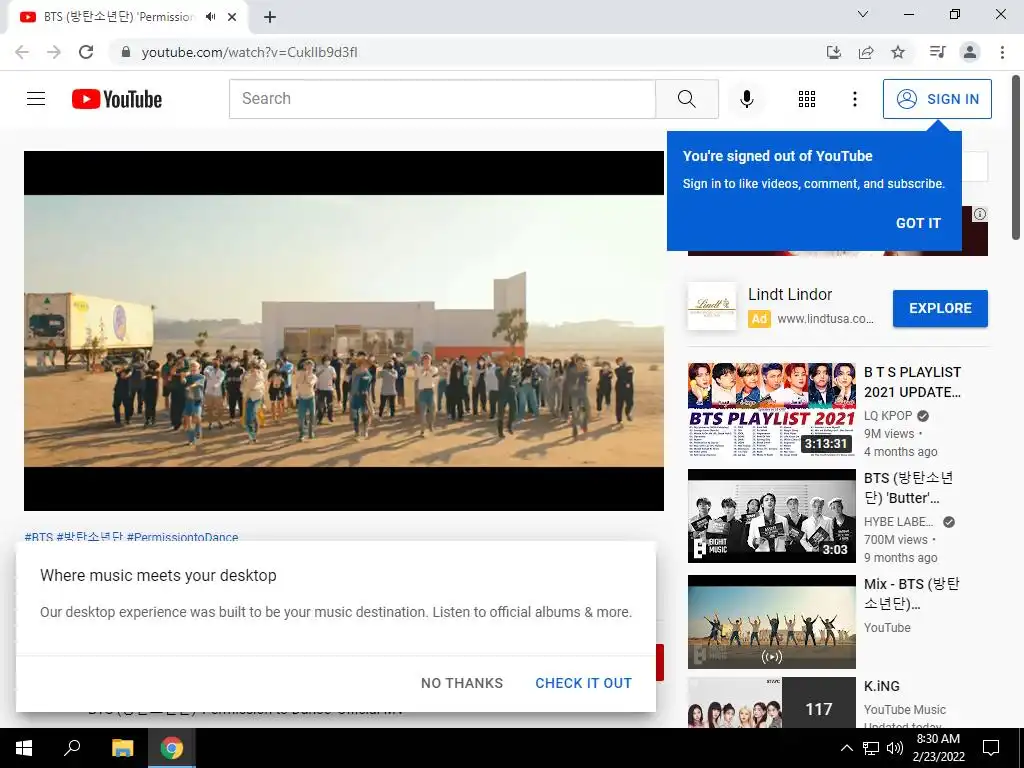Choose CHECK IT OUT in the dialog

coord(583,683)
